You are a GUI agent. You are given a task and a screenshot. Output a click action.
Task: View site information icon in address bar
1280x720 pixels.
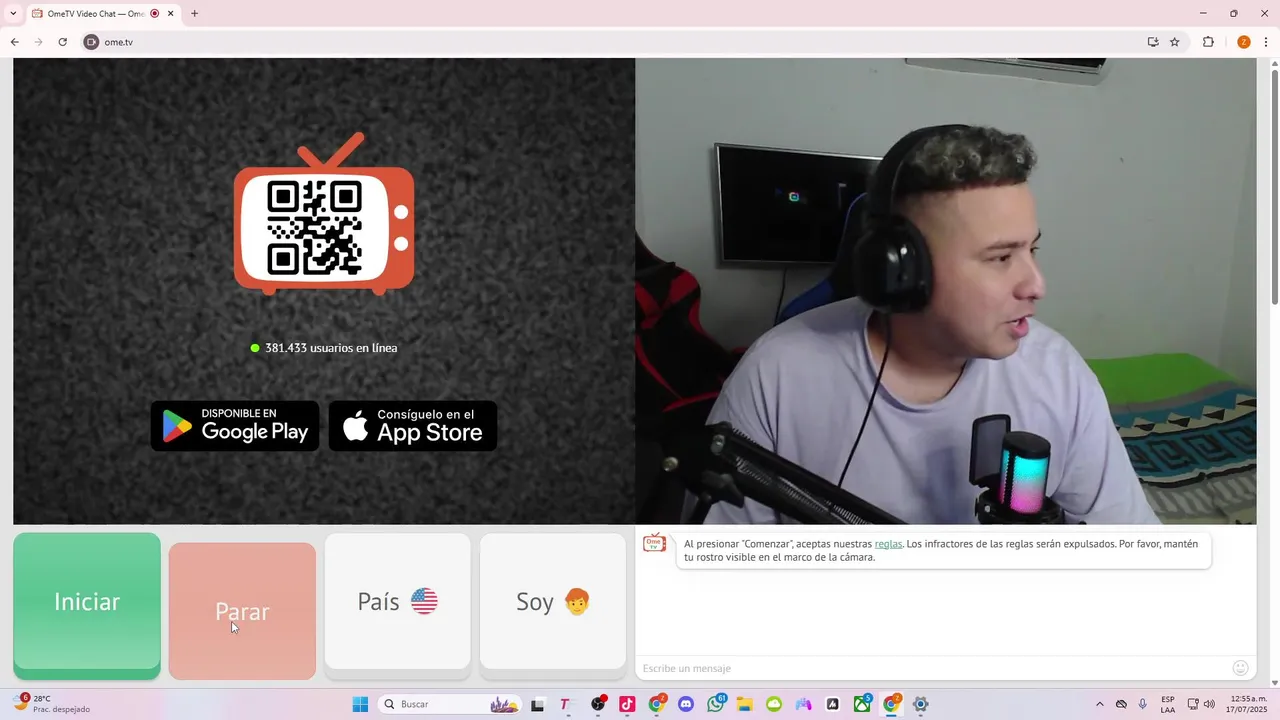92,42
